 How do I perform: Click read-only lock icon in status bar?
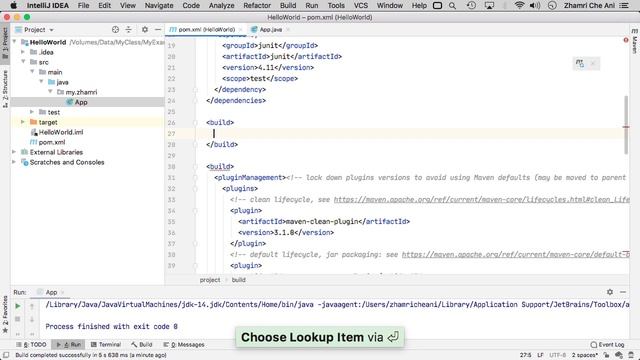(607, 355)
